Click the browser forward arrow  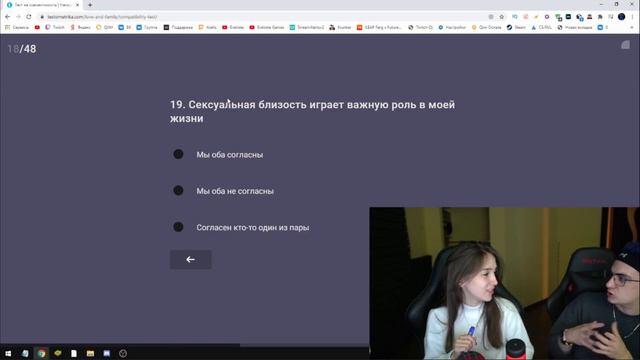(18, 17)
